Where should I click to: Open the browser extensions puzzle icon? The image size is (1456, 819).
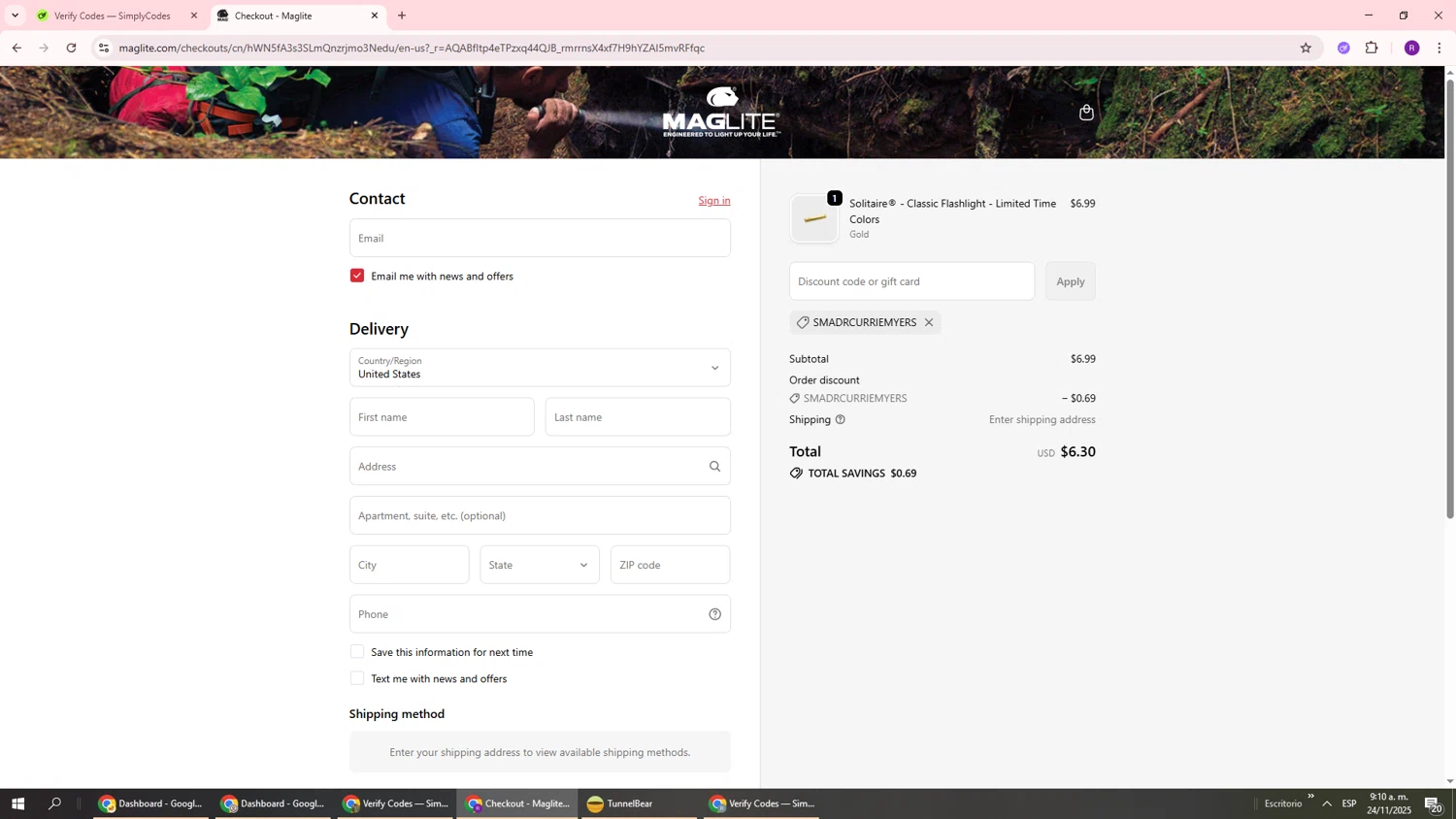point(1372,48)
